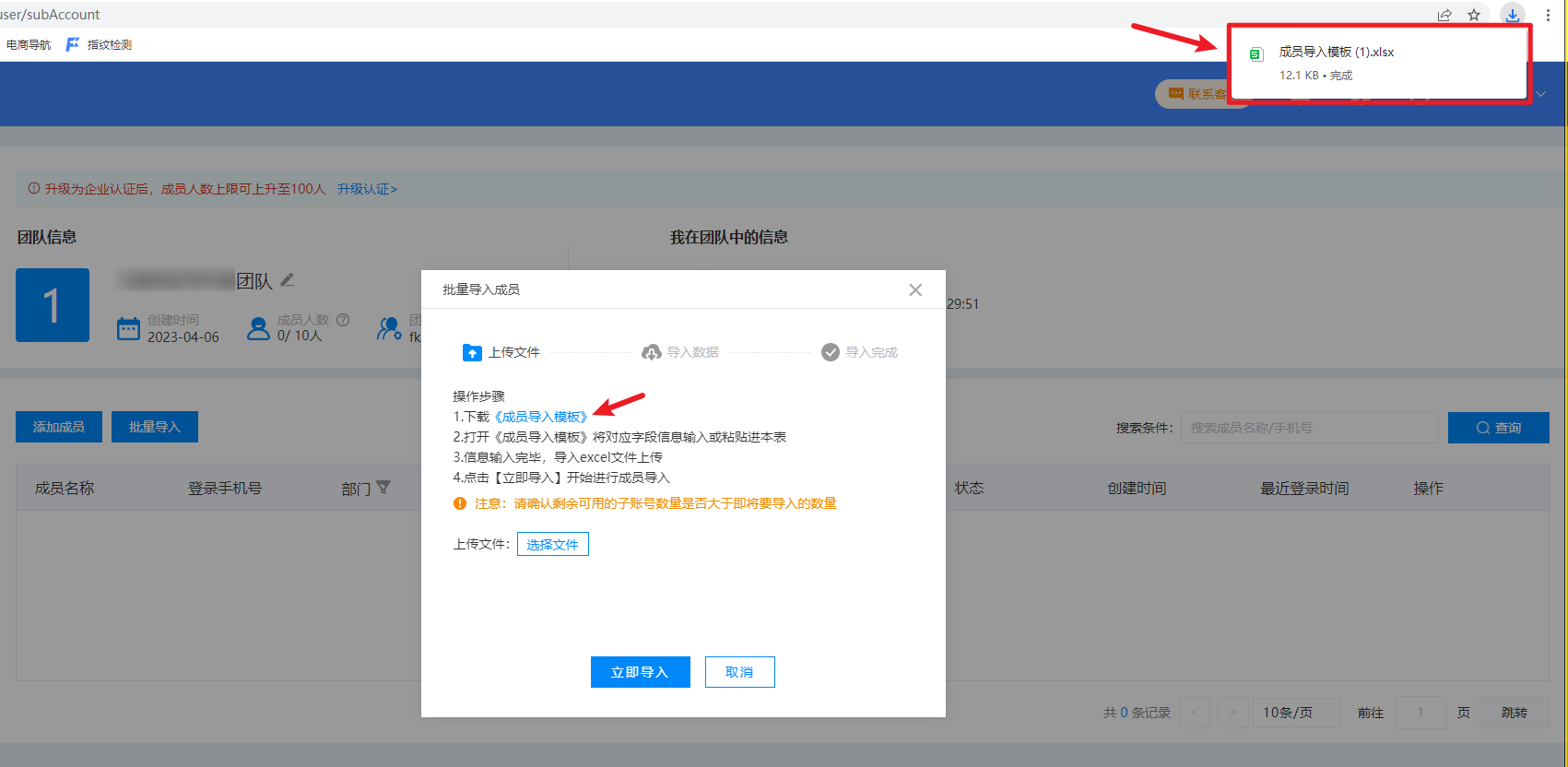Click the pencil icon to edit team name
Image resolution: width=1568 pixels, height=767 pixels.
click(288, 279)
